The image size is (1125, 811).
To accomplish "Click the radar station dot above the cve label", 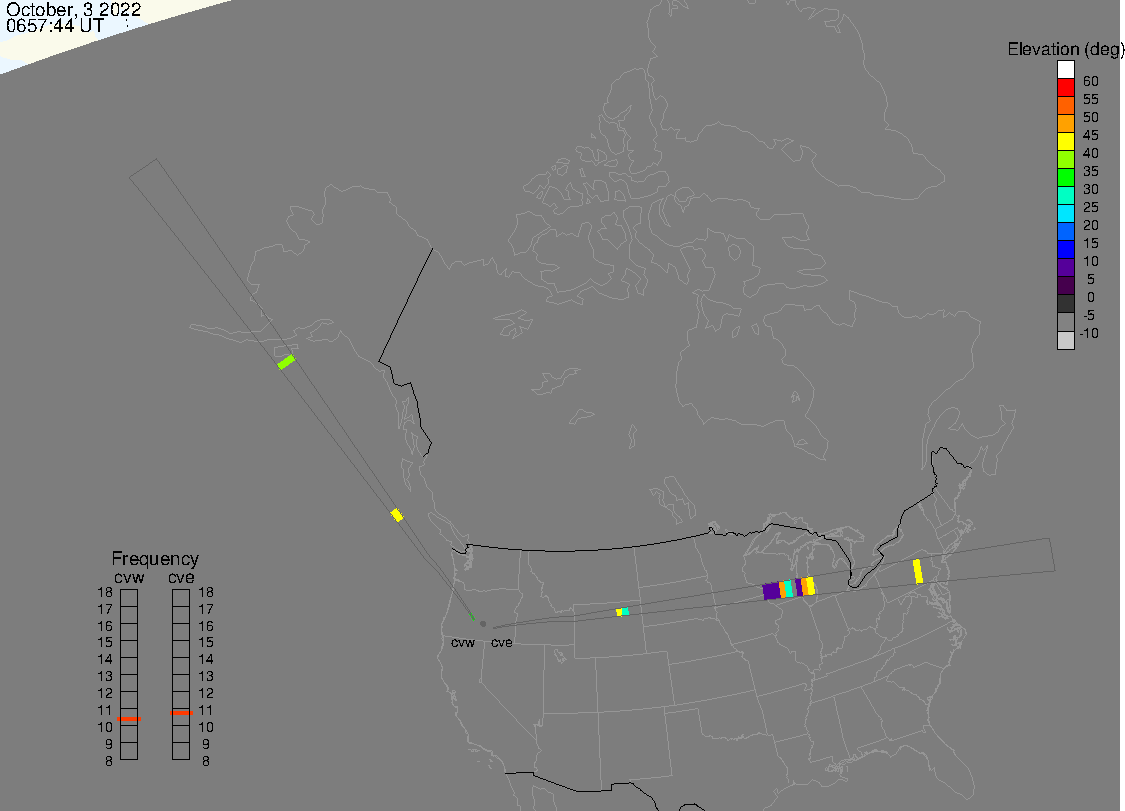I will [x=483, y=624].
